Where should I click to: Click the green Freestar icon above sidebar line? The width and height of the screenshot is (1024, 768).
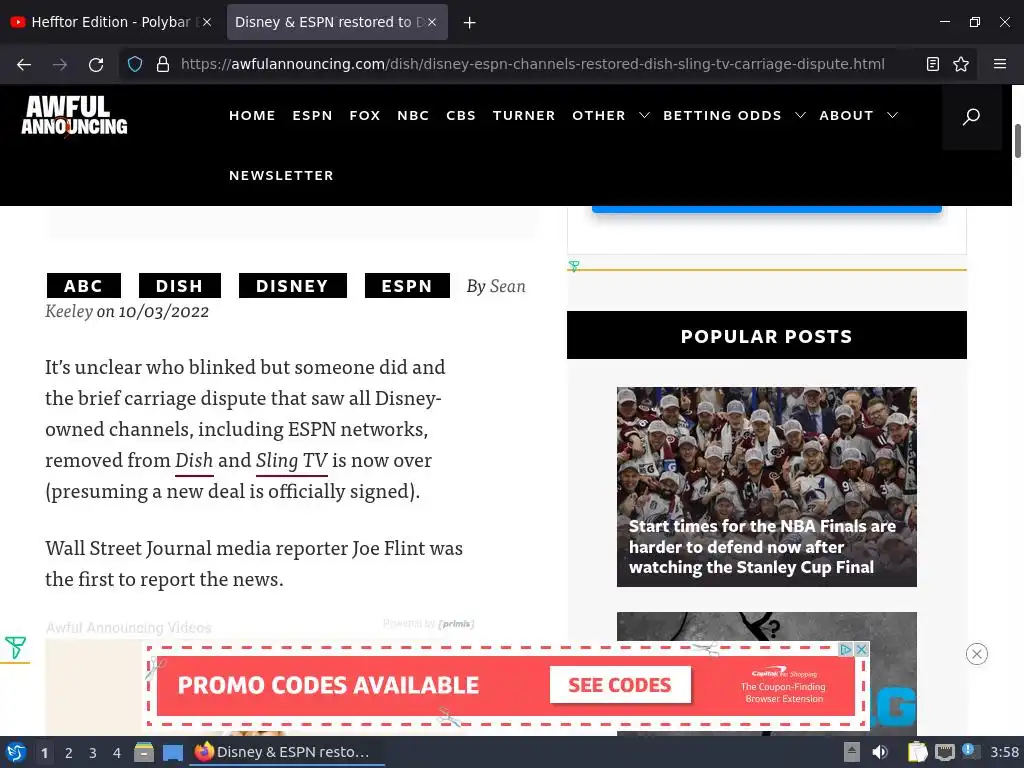tap(573, 266)
